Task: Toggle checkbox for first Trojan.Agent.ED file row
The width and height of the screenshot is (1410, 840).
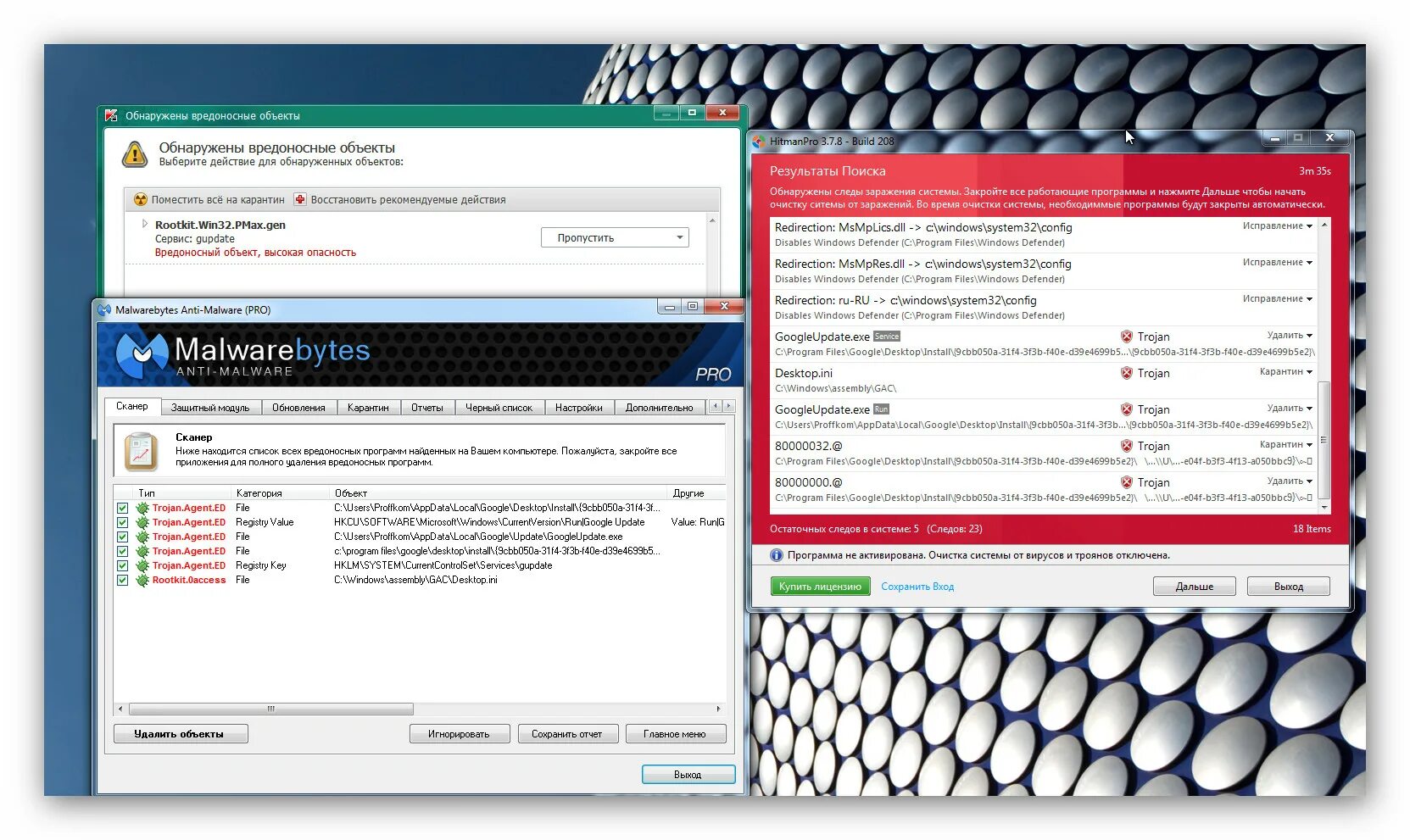Action: pos(123,509)
